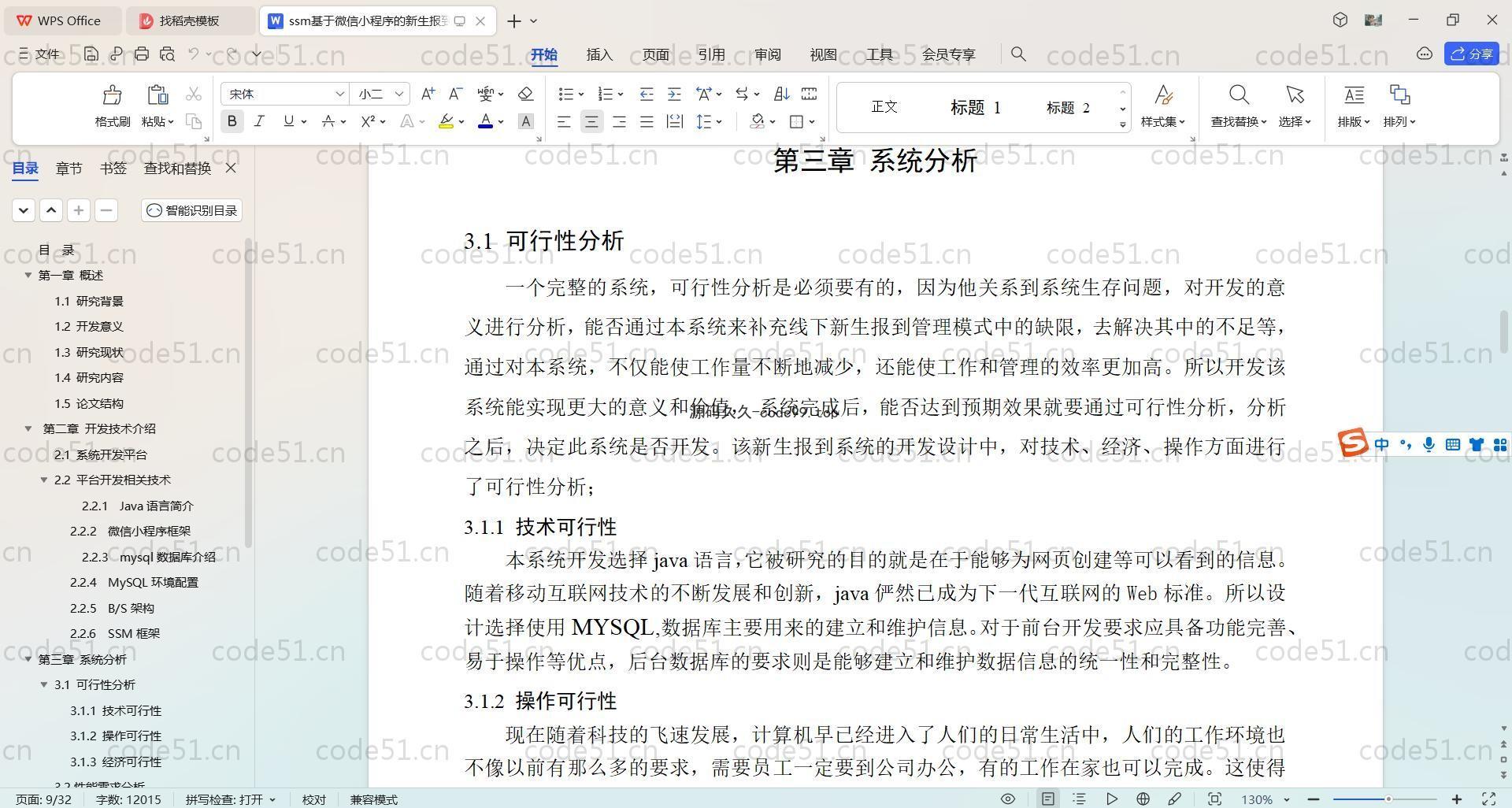Click the Align Left icon
The height and width of the screenshot is (808, 1512).
pyautogui.click(x=564, y=121)
